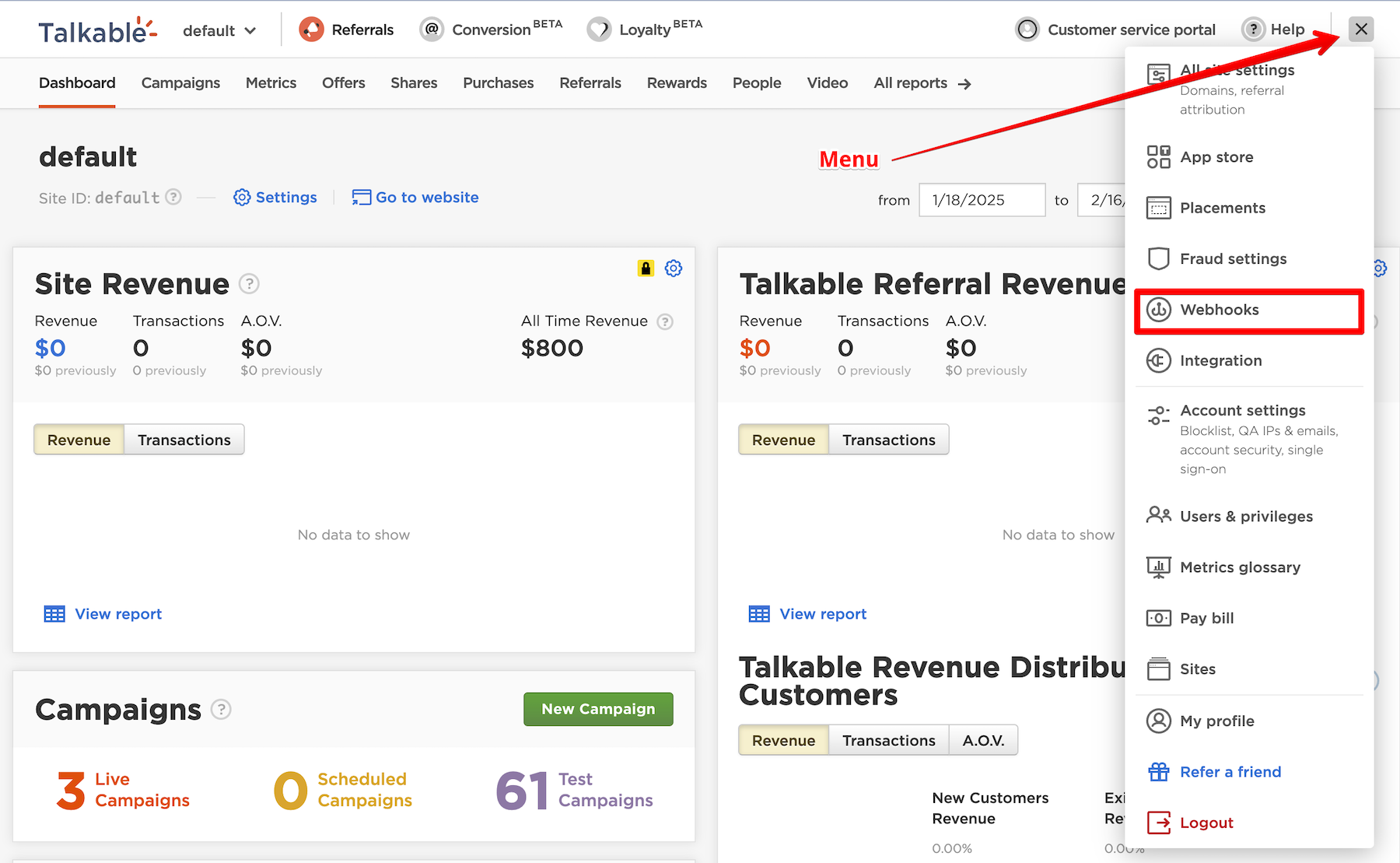
Task: Open Metrics glossary menu item
Action: pyautogui.click(x=1249, y=567)
